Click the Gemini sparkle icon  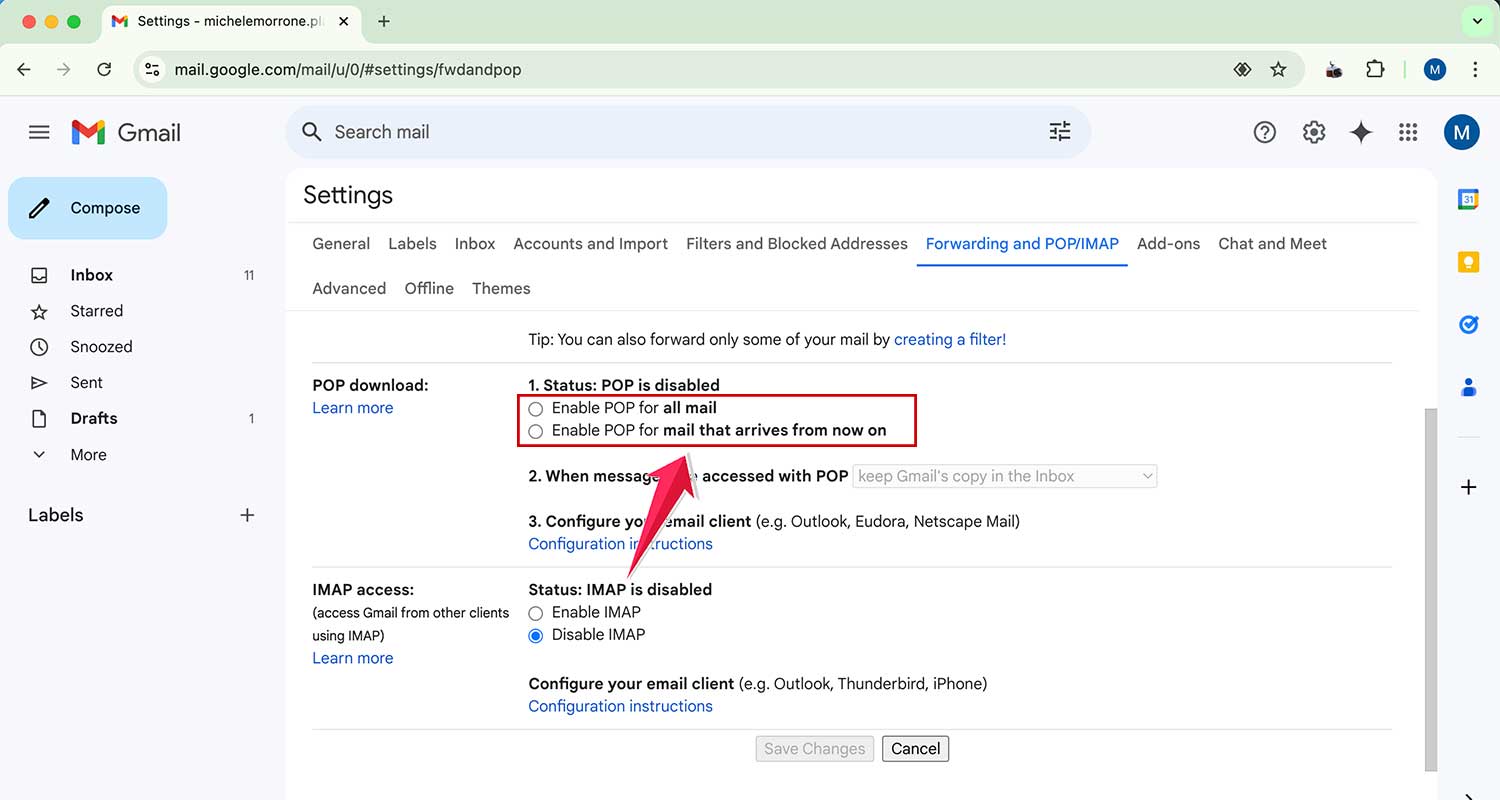[x=1361, y=131]
